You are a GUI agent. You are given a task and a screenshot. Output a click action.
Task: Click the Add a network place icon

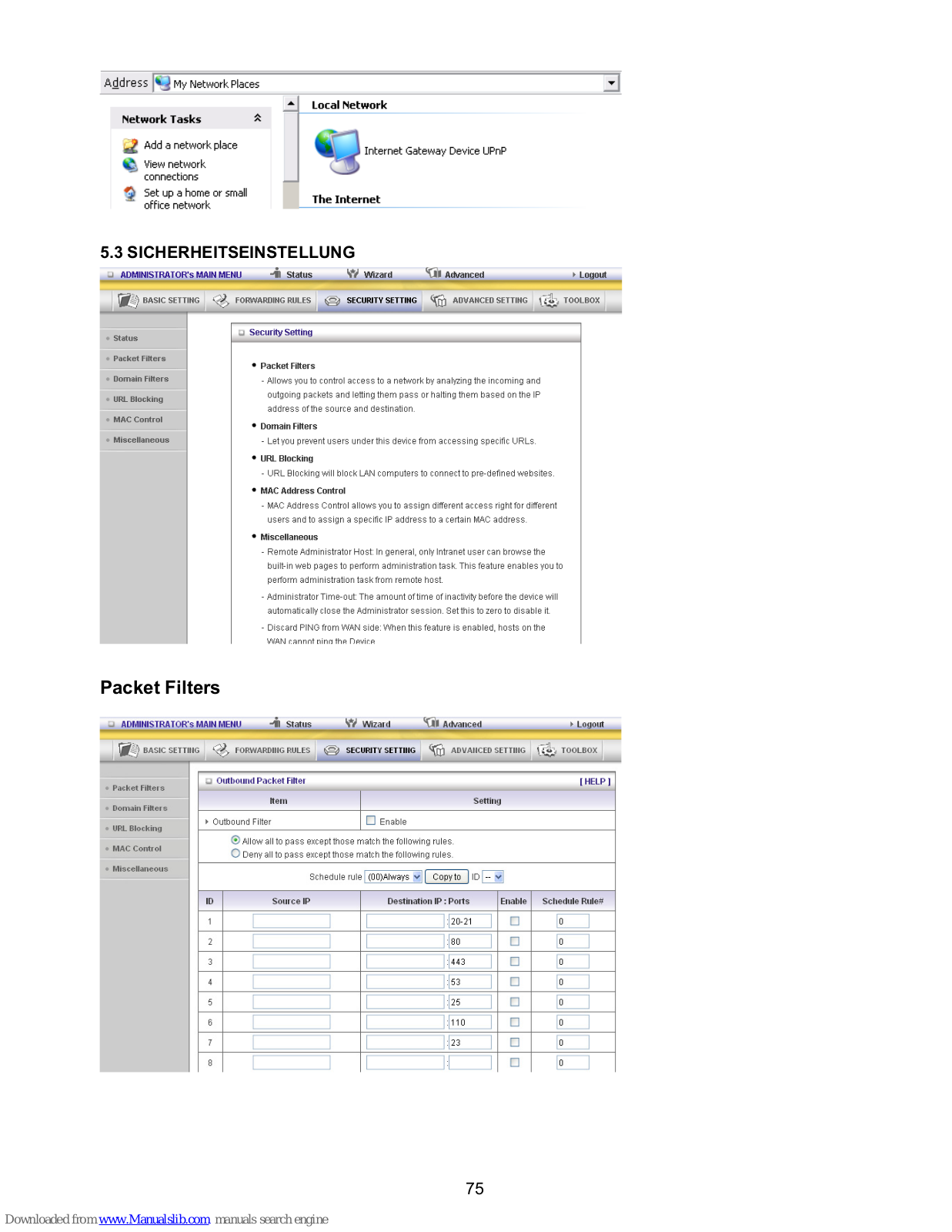(130, 146)
